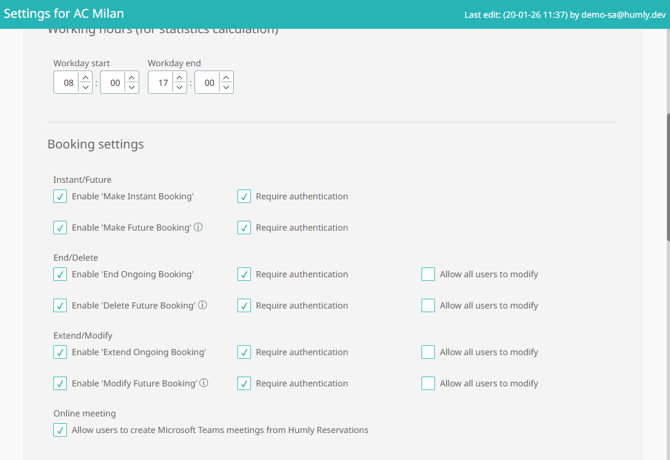This screenshot has height=460, width=670.
Task: Click info icon beside 'Make Future Booking'
Action: (x=199, y=228)
